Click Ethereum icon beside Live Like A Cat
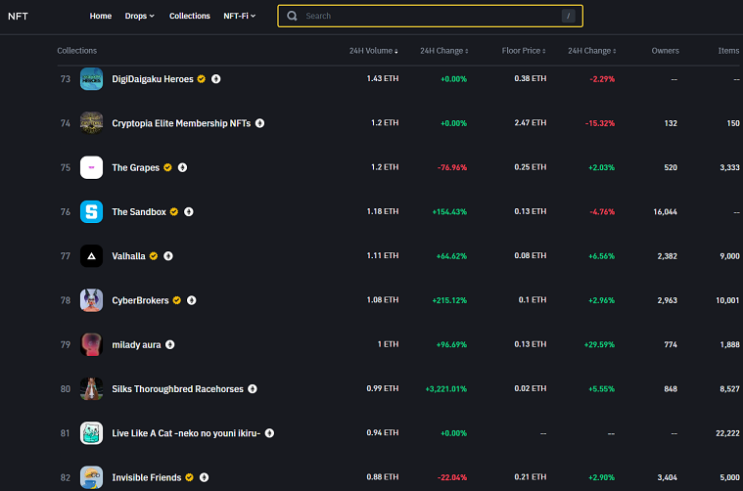Screen dimensions: 743x491 pos(269,433)
